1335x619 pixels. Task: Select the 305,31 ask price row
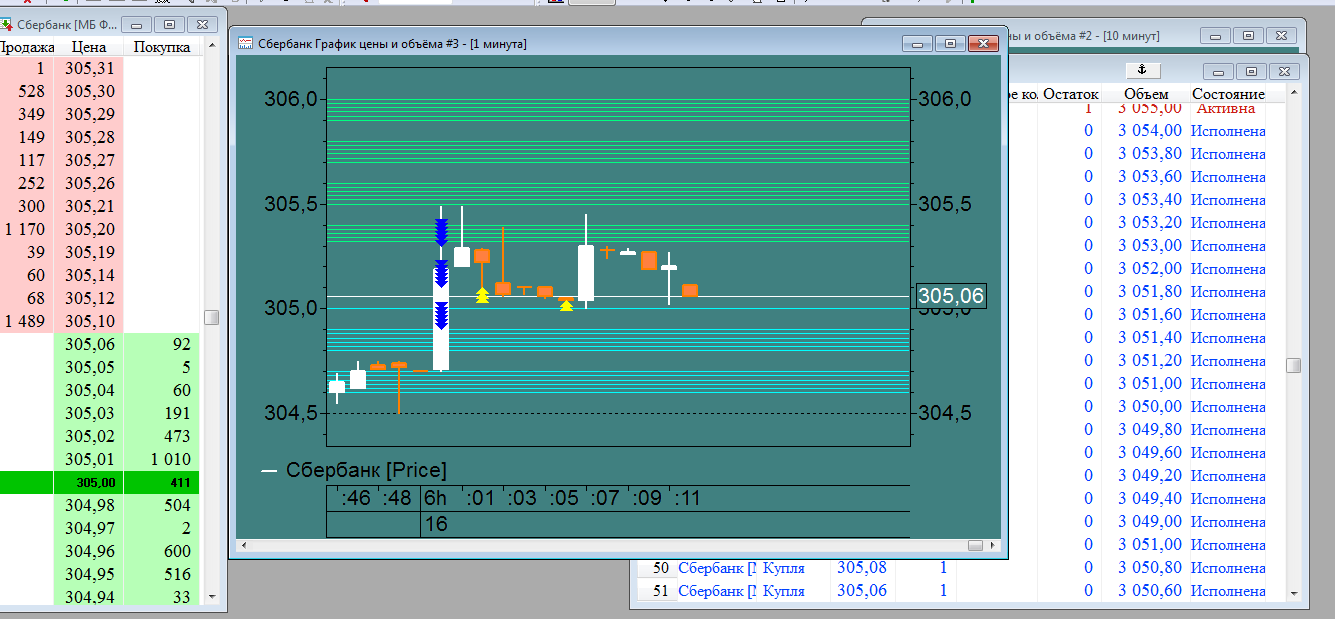pyautogui.click(x=100, y=68)
